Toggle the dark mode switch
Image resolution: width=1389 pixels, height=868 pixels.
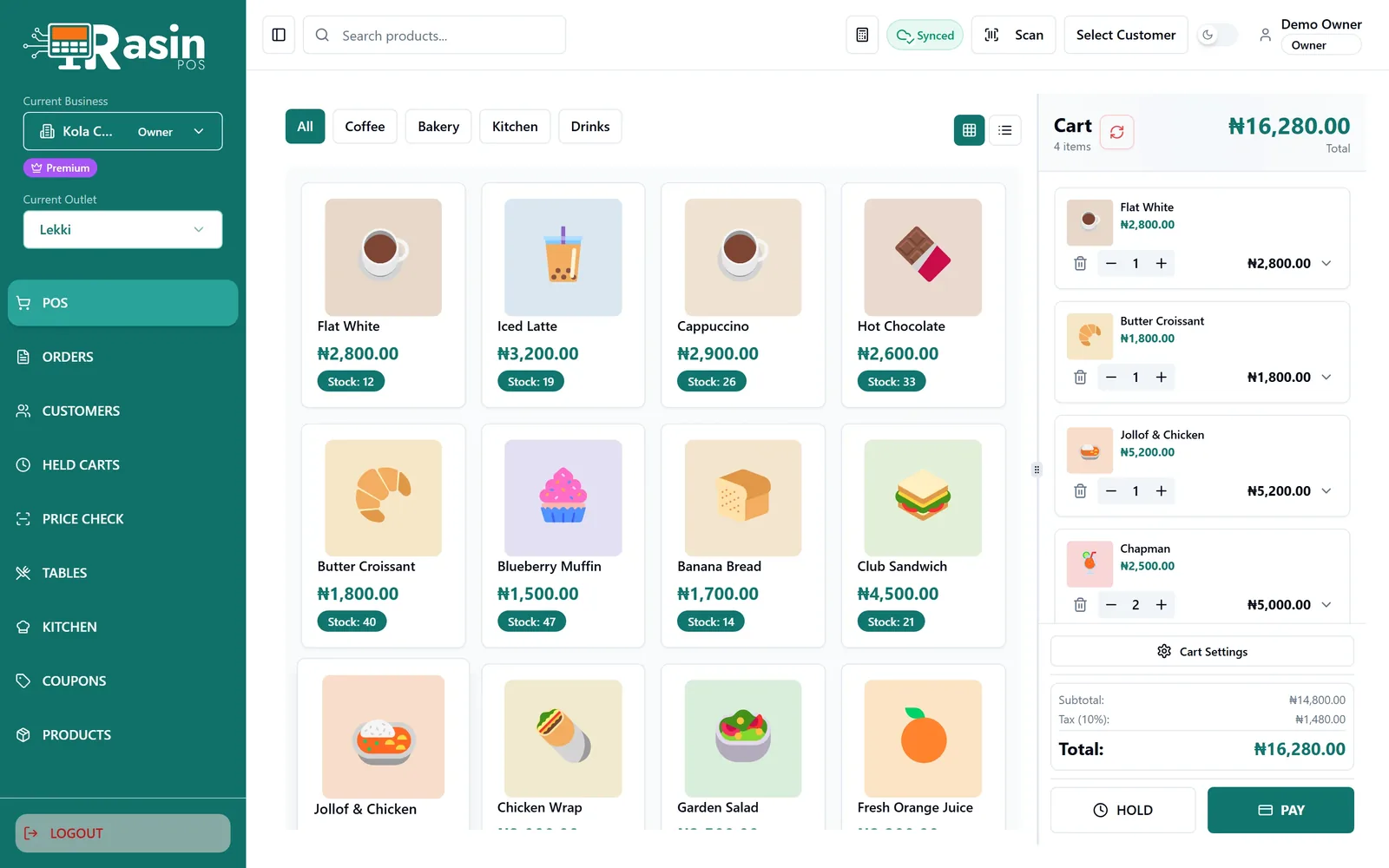(x=1217, y=35)
